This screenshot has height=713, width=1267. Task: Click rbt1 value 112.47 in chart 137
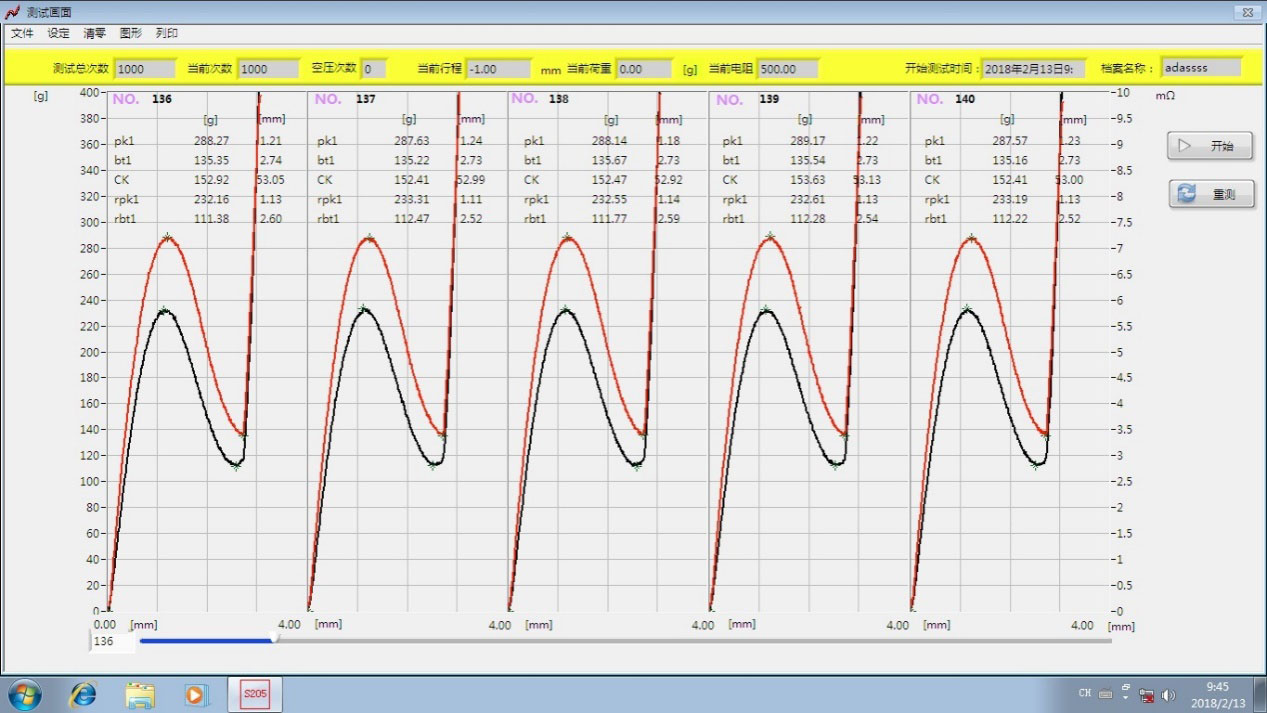(x=411, y=218)
